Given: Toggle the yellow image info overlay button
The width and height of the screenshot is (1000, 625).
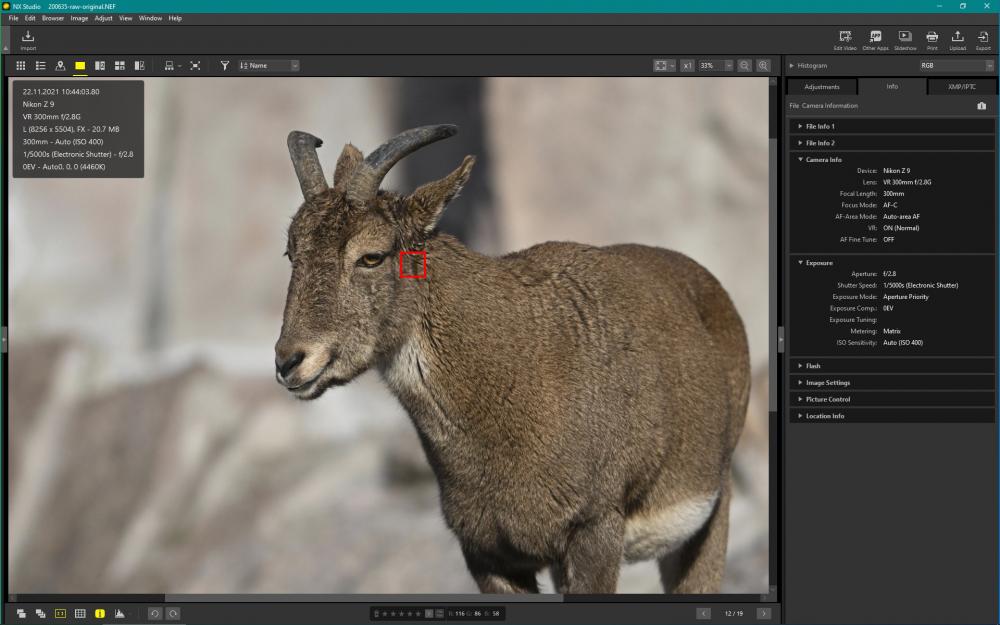Looking at the screenshot, I should point(99,614).
